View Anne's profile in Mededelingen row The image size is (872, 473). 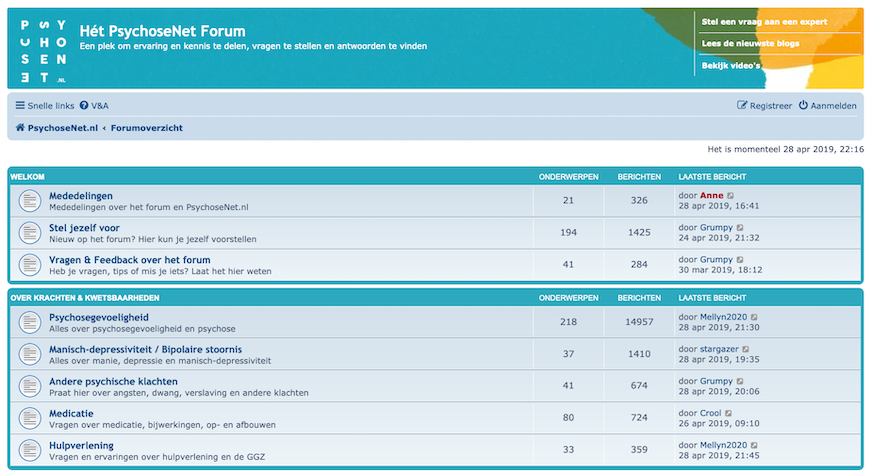[x=711, y=196]
